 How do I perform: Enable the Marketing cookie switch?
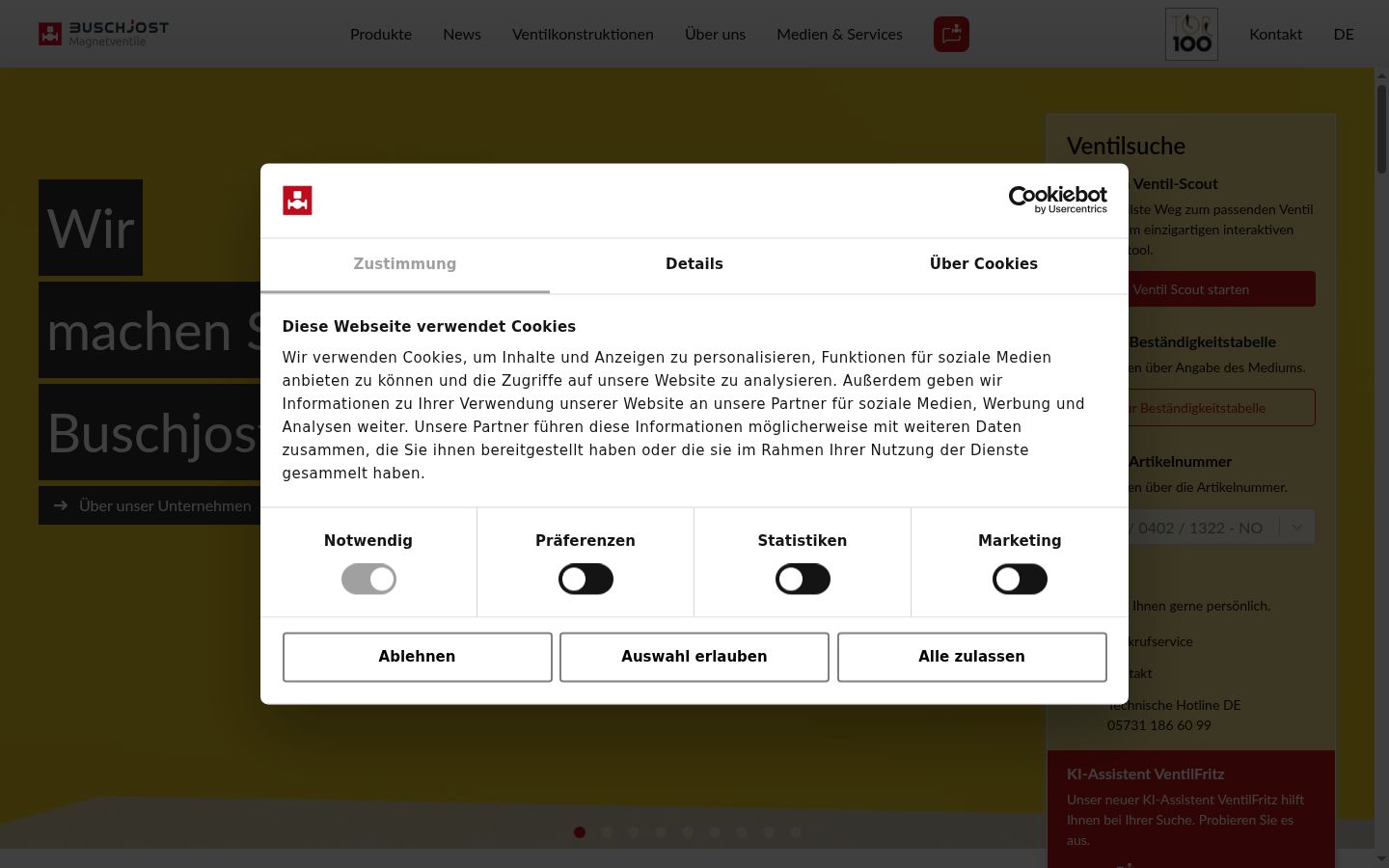1020,579
